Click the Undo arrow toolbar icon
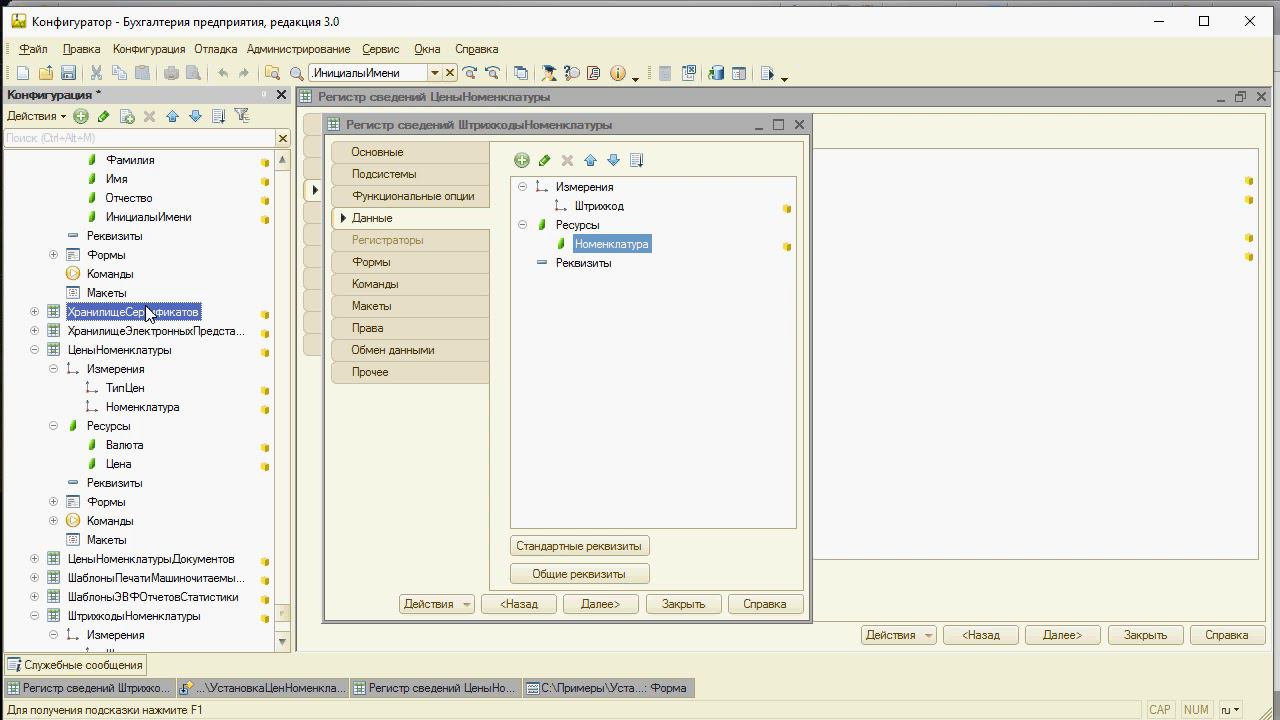The width and height of the screenshot is (1280, 720). tap(222, 73)
